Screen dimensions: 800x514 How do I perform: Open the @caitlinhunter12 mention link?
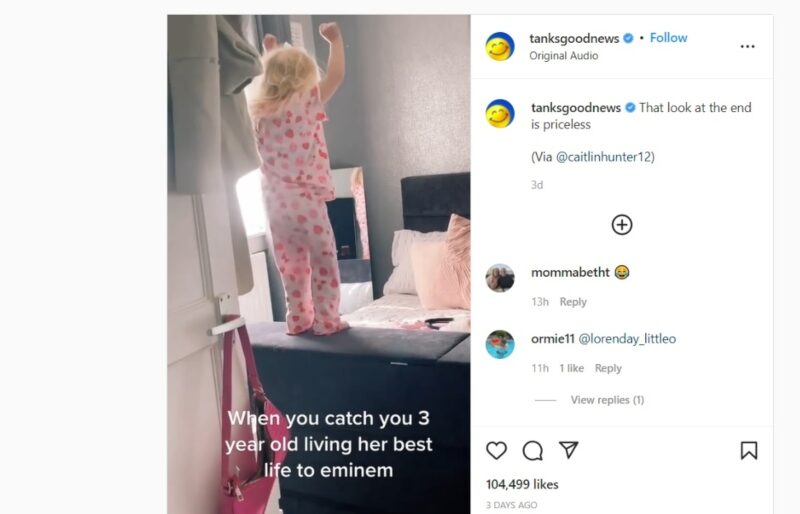pos(605,157)
